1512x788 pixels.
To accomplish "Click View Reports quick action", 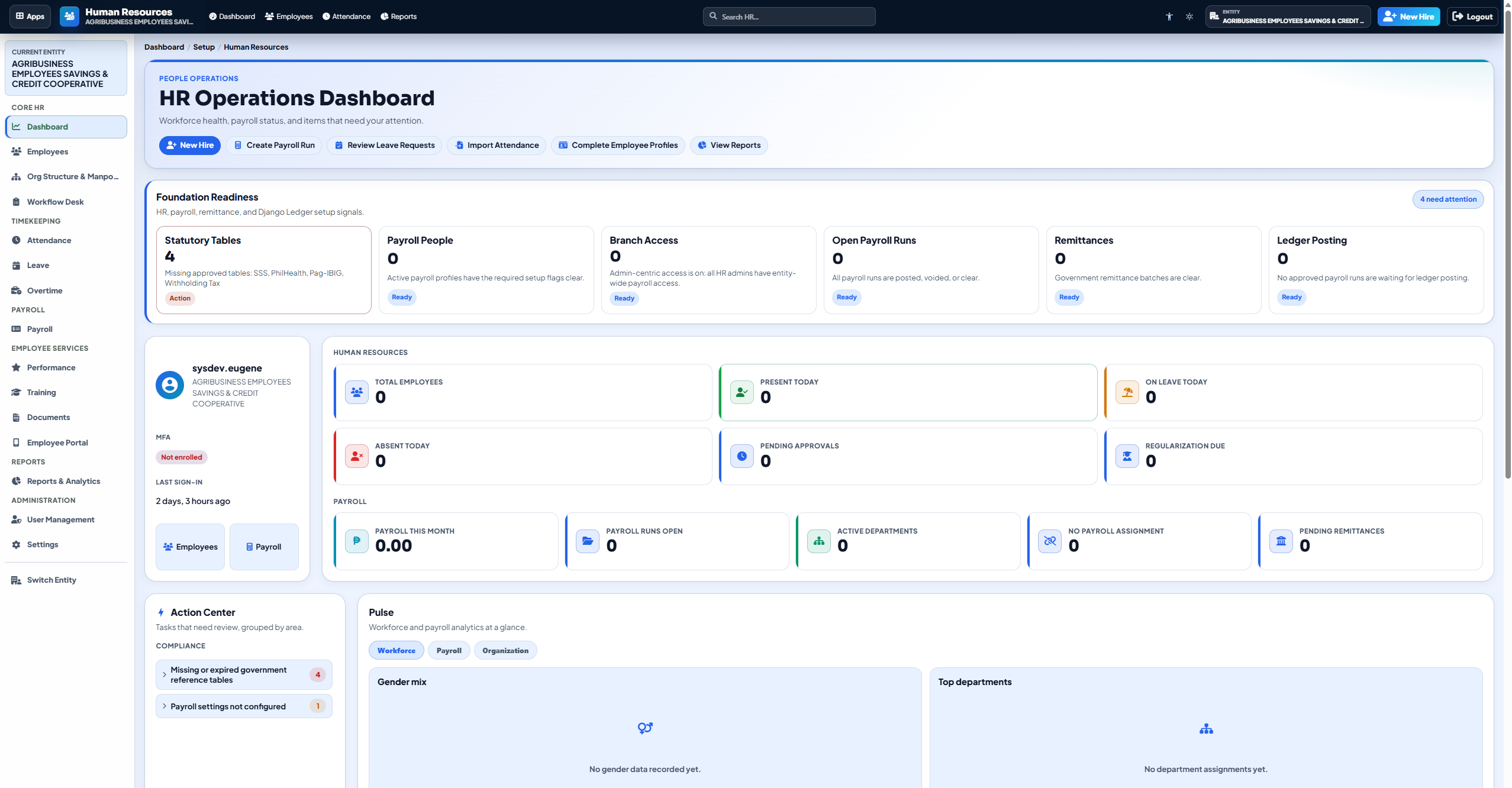I will click(728, 146).
